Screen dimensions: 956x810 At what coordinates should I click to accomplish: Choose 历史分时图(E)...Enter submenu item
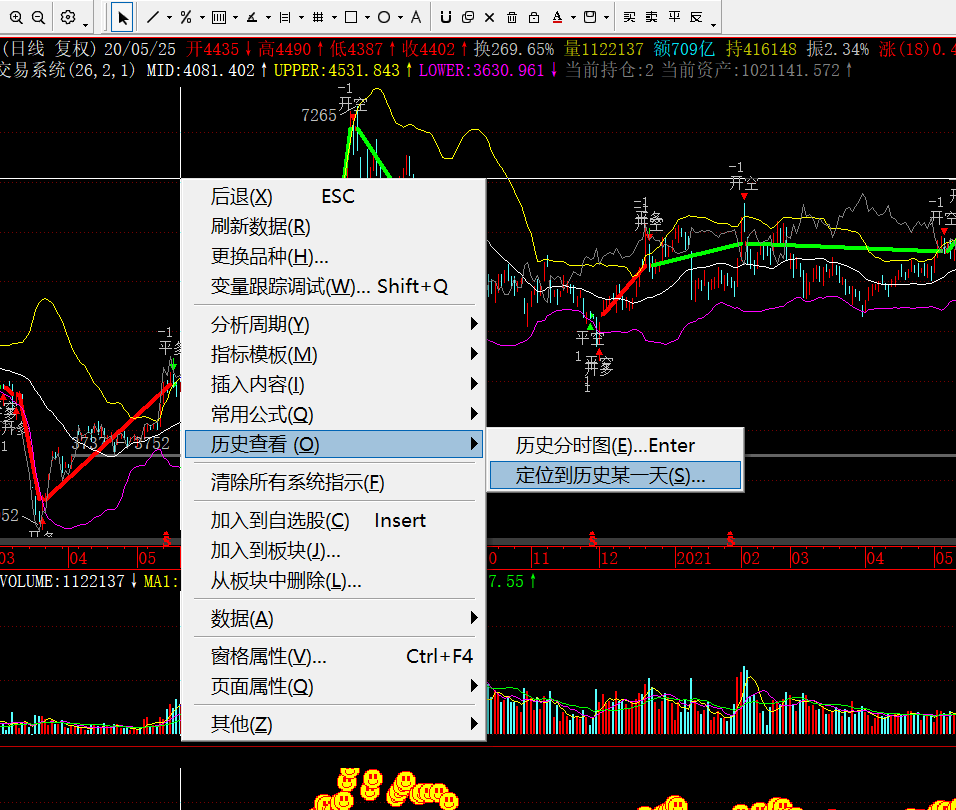(x=615, y=446)
